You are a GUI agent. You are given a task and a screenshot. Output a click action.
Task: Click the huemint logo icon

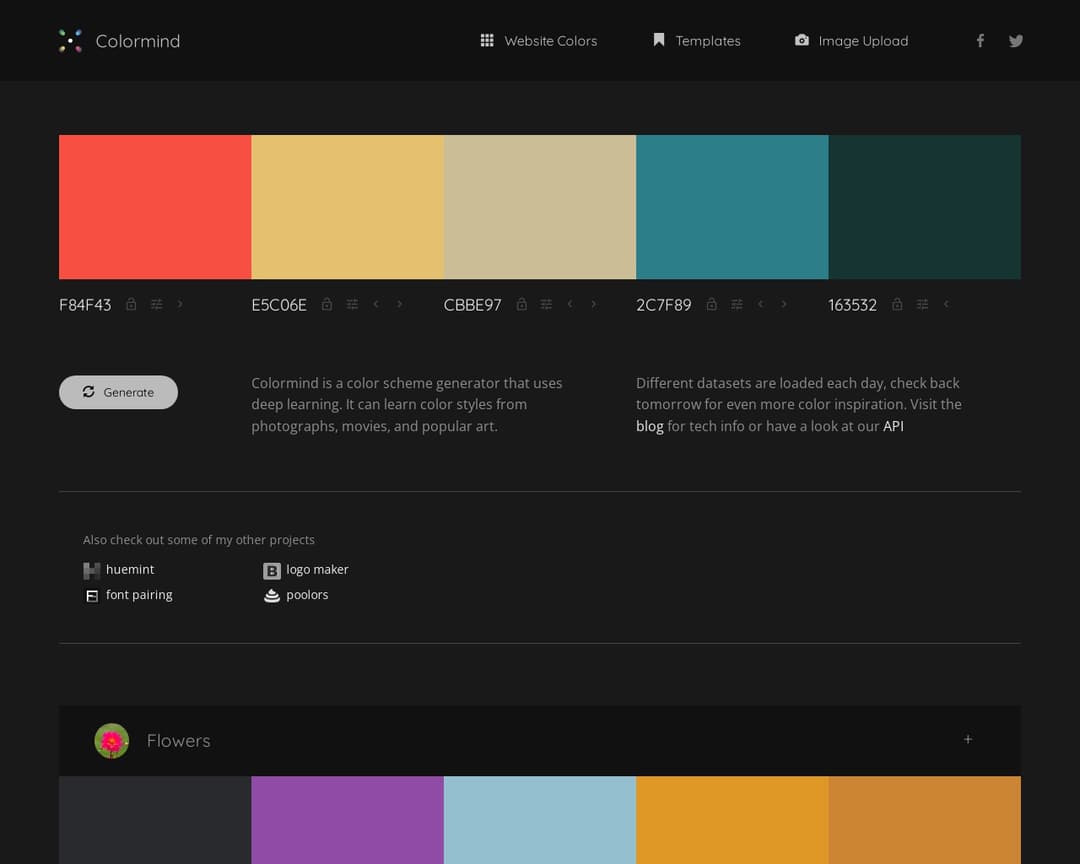point(92,570)
